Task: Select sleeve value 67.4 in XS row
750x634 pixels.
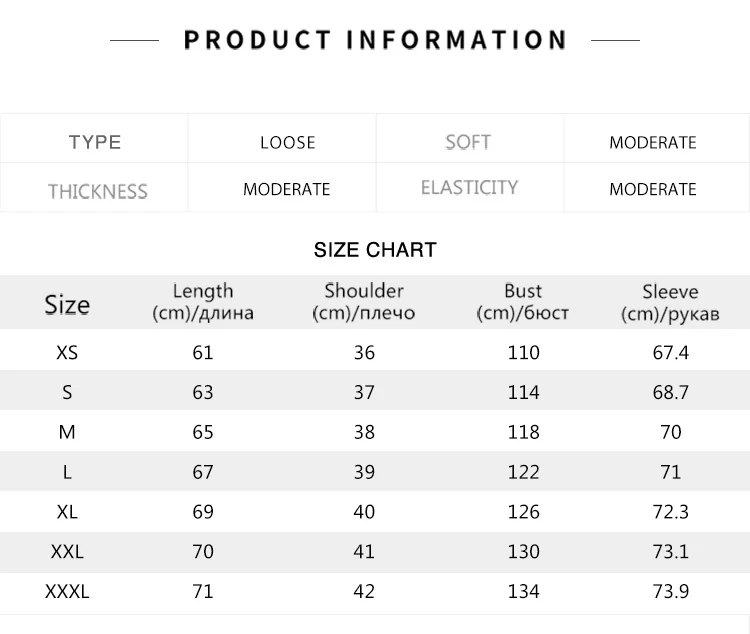Action: pos(671,353)
